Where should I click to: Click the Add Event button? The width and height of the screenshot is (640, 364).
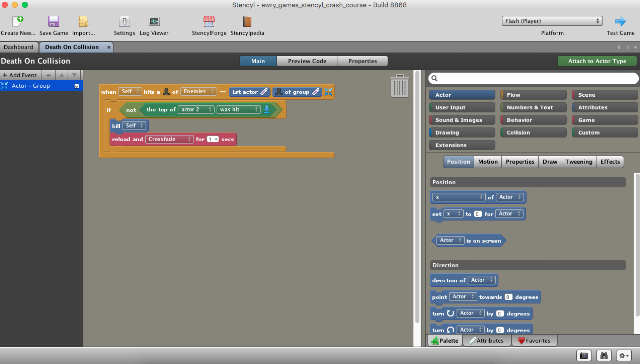click(20, 75)
